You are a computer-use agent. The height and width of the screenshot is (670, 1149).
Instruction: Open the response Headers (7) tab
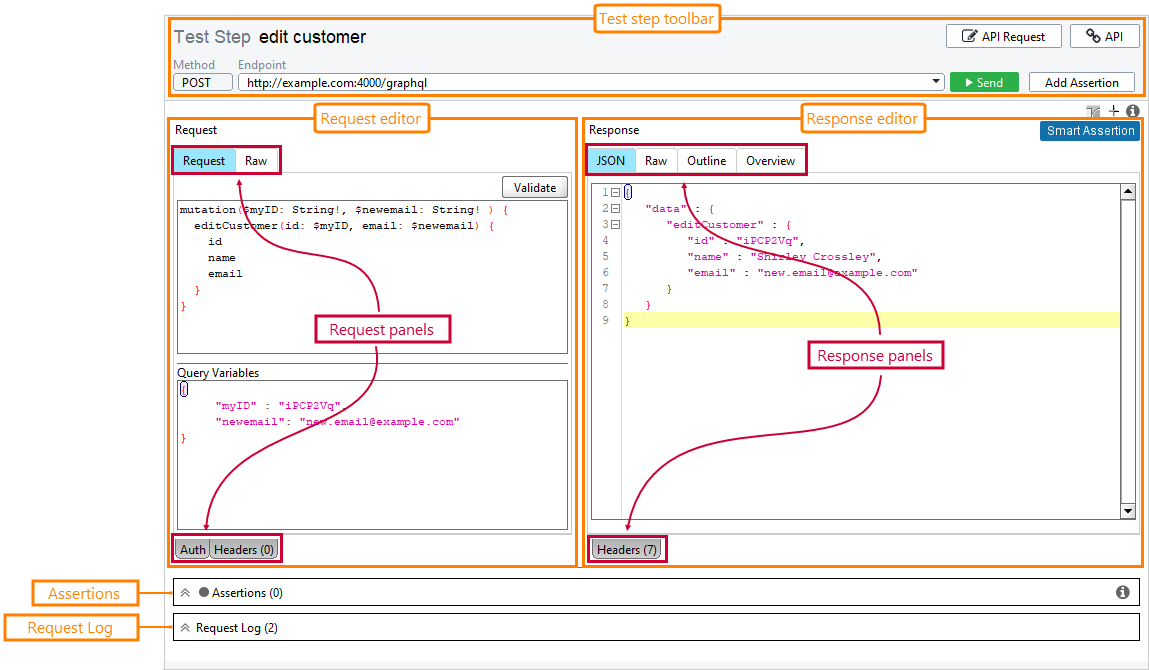pyautogui.click(x=627, y=549)
